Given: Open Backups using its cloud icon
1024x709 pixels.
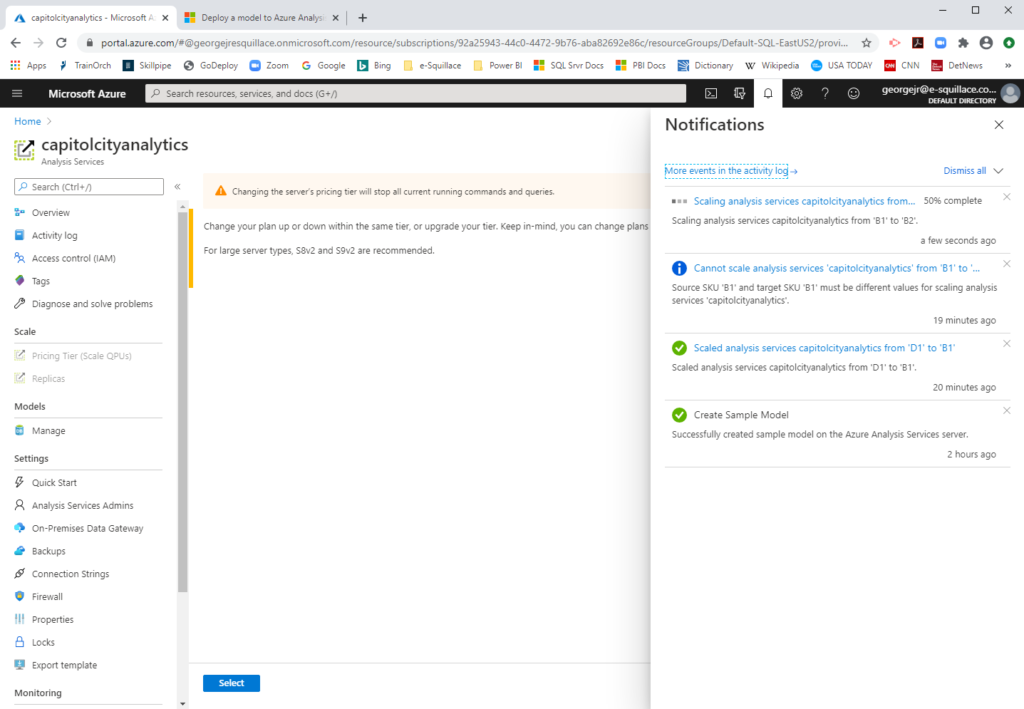Looking at the screenshot, I should pyautogui.click(x=19, y=550).
